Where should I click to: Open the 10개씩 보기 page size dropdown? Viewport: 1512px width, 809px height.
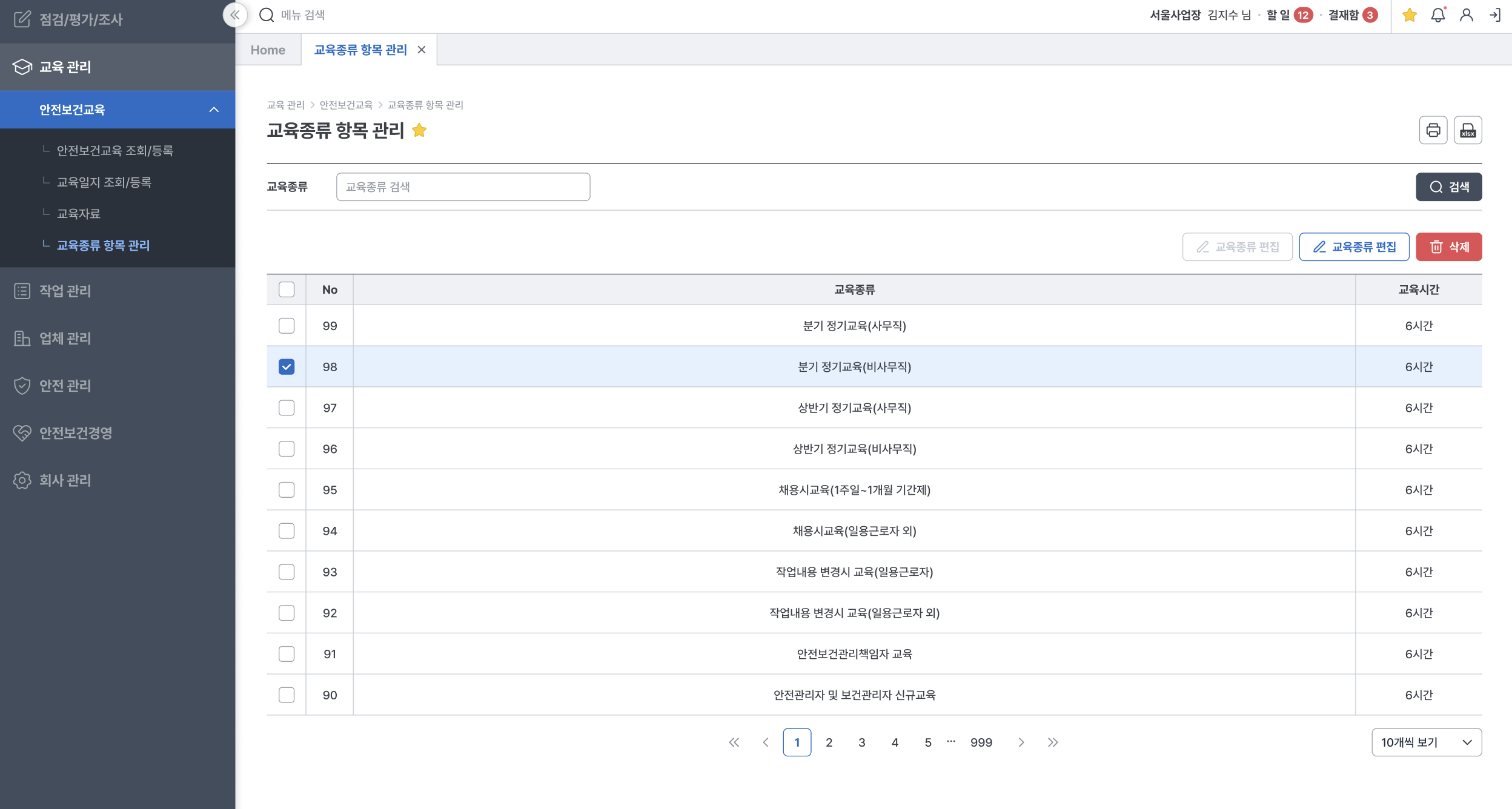click(x=1426, y=742)
